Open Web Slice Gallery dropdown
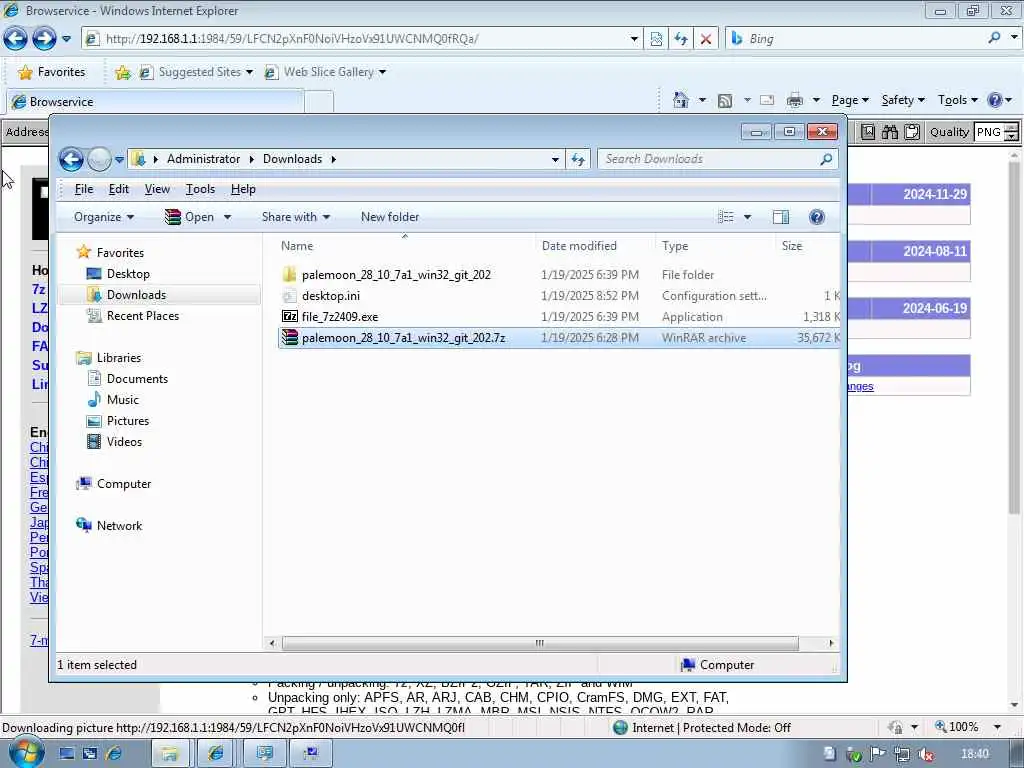Viewport: 1024px width, 768px height. (x=382, y=72)
